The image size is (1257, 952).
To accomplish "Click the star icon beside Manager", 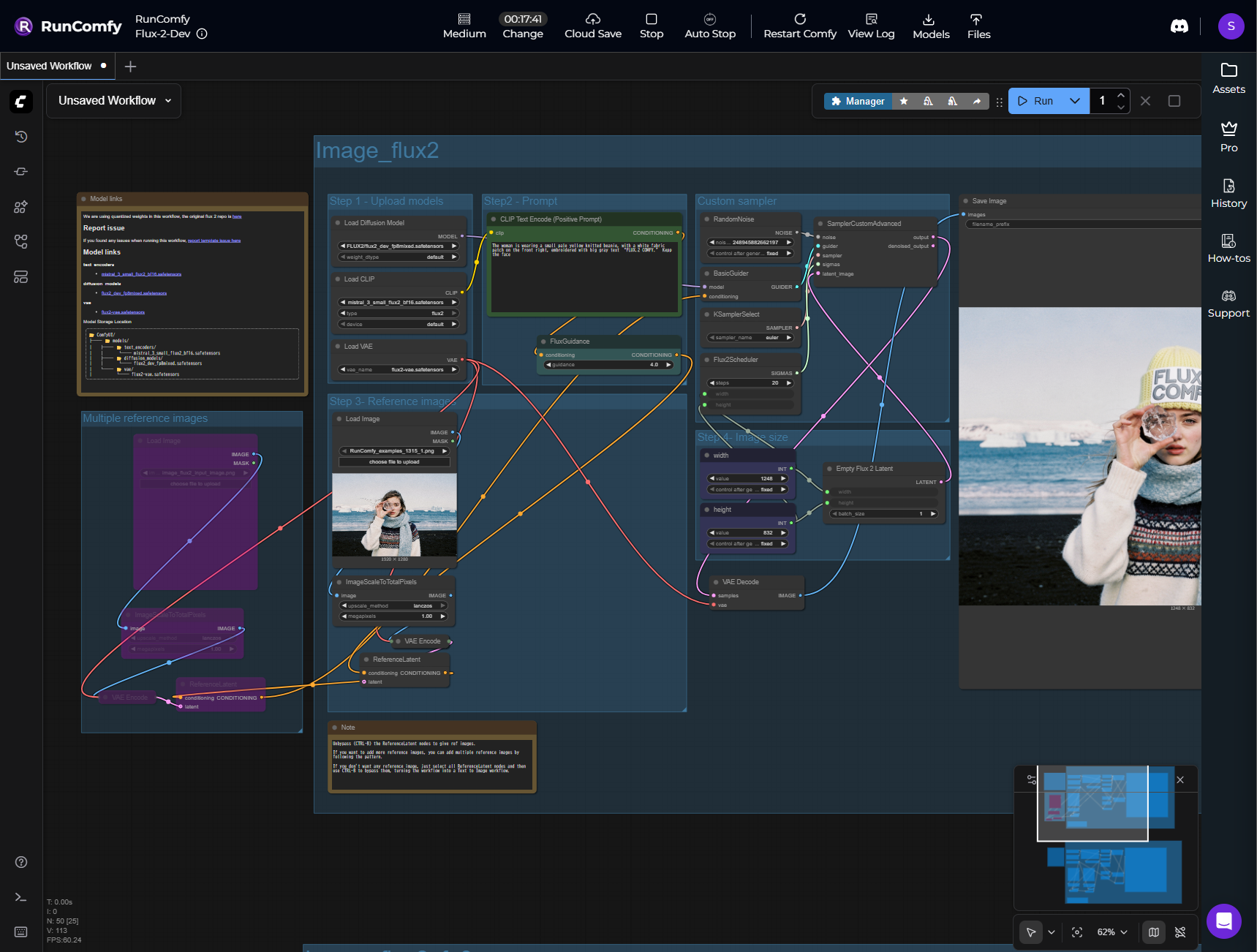I will (x=904, y=101).
